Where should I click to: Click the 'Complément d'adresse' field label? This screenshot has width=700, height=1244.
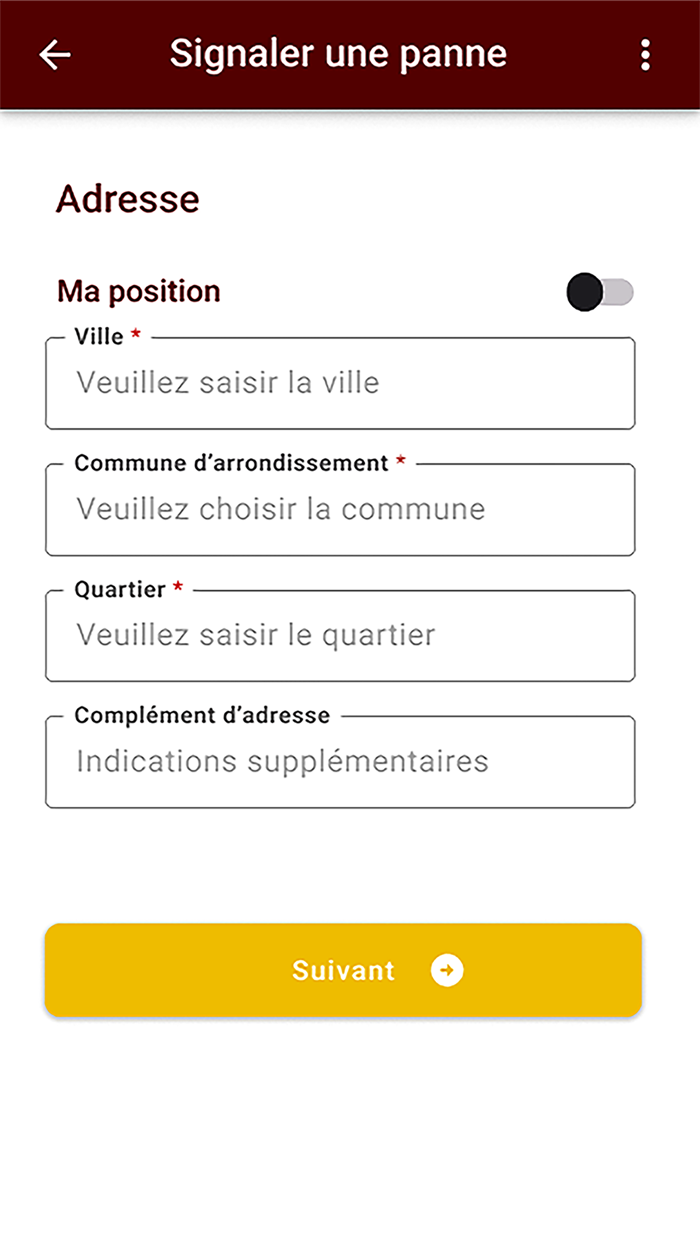202,715
